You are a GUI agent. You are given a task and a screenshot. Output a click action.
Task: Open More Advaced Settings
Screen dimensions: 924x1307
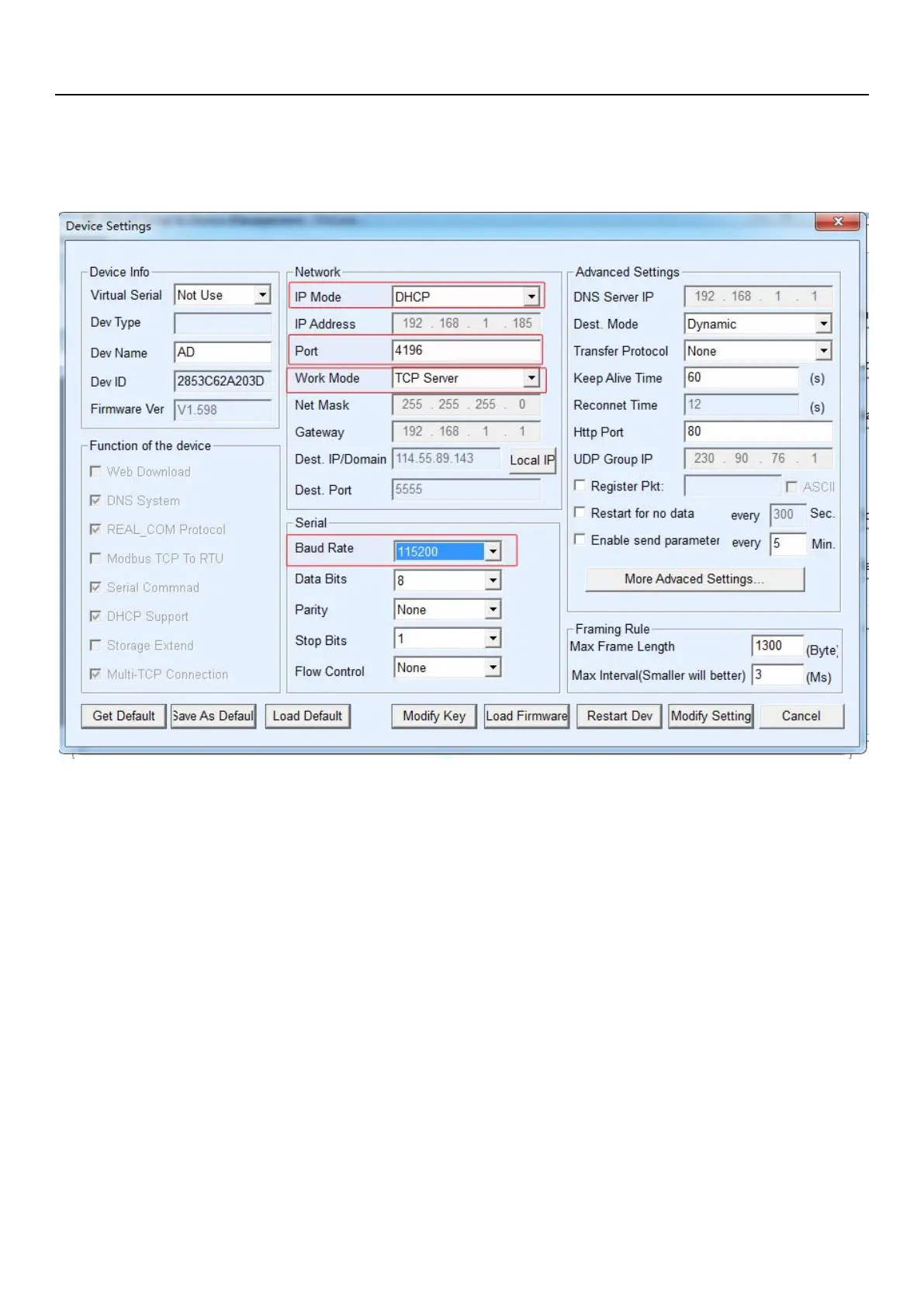tap(694, 579)
